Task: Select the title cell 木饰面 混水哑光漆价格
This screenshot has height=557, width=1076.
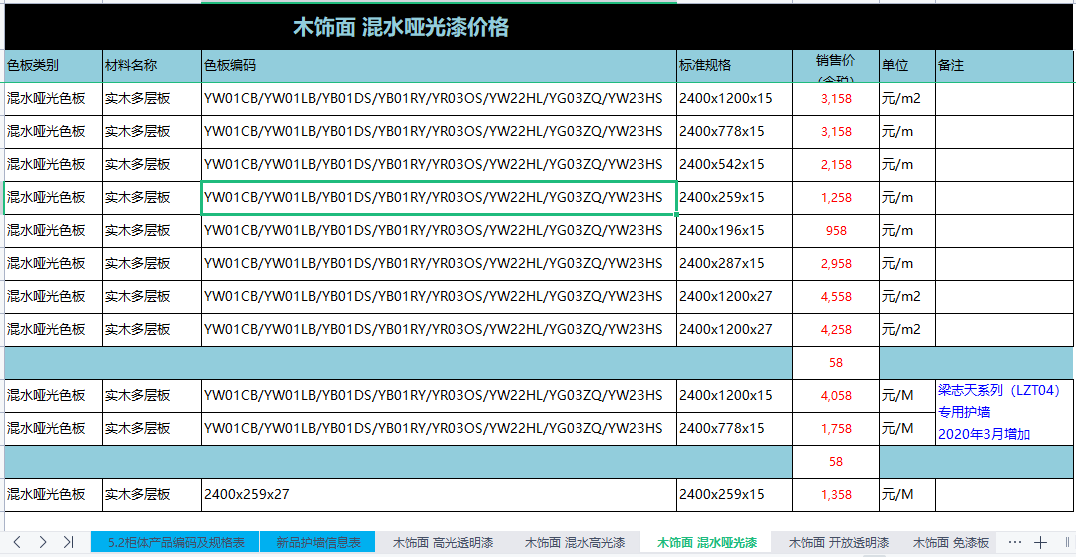Action: (400, 27)
